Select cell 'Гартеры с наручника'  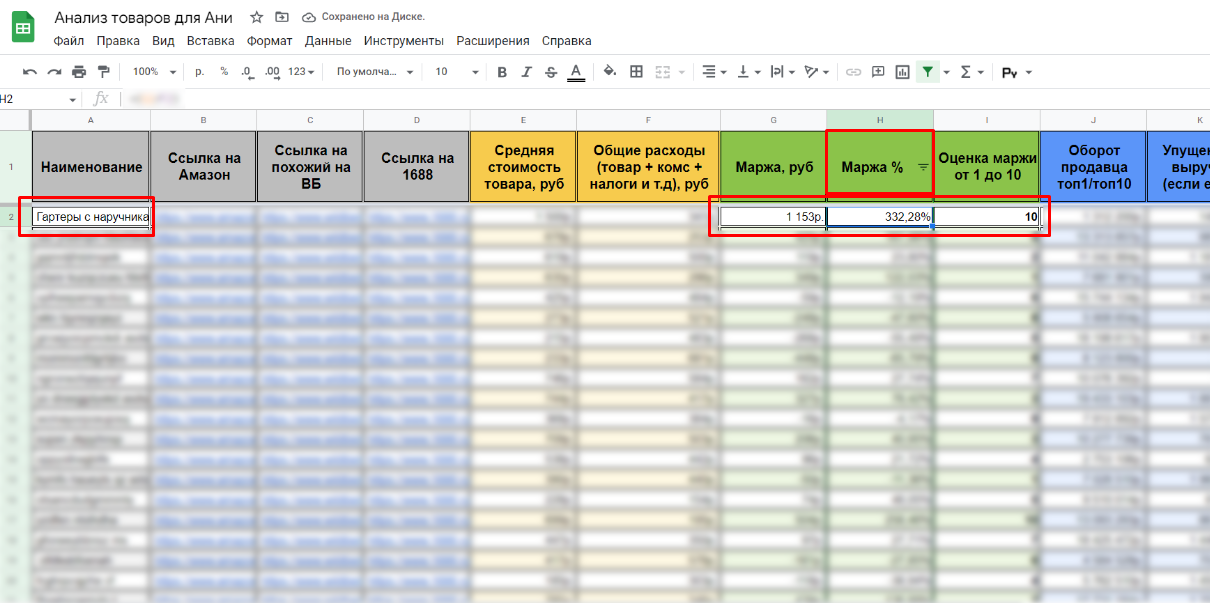(91, 217)
